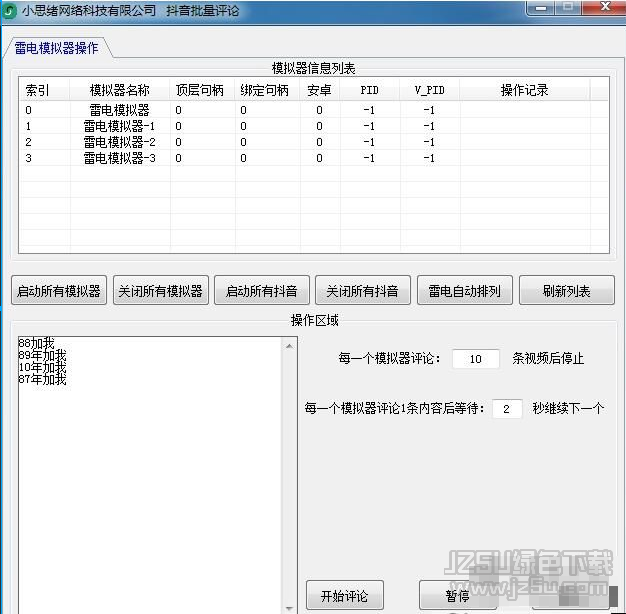Select the row 雷电模拟器-1

313,126
